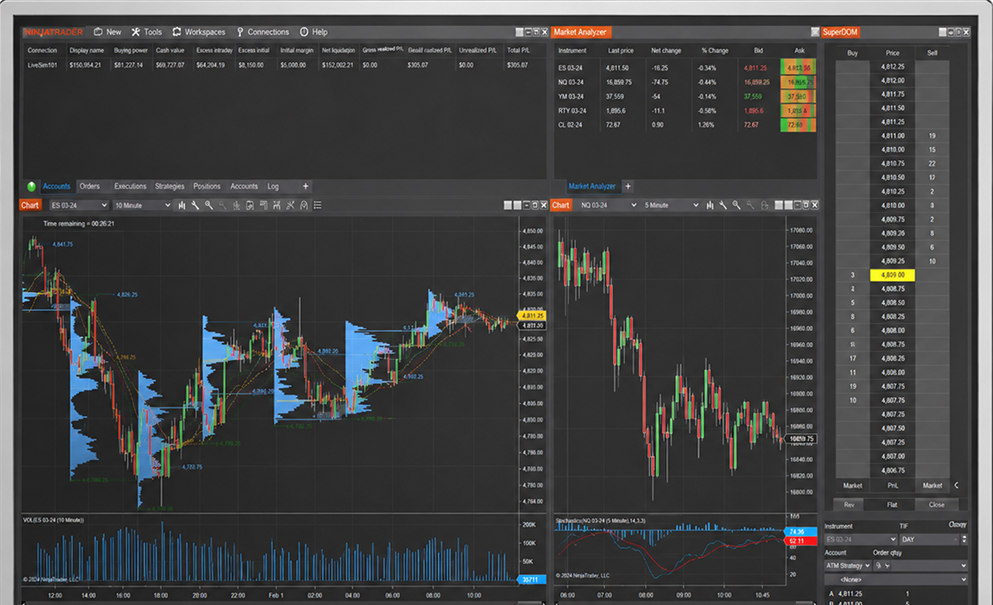The width and height of the screenshot is (993, 605).
Task: Open the list-lines icon in ES chart toolbar
Action: pos(318,205)
